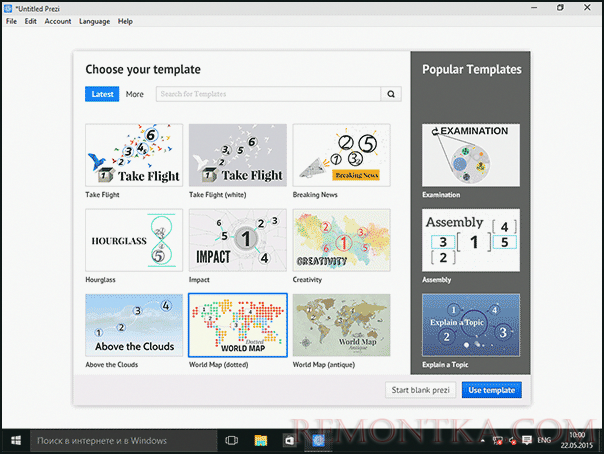Select the Hourglass template thumbnail
The height and width of the screenshot is (454, 604).
(x=134, y=240)
